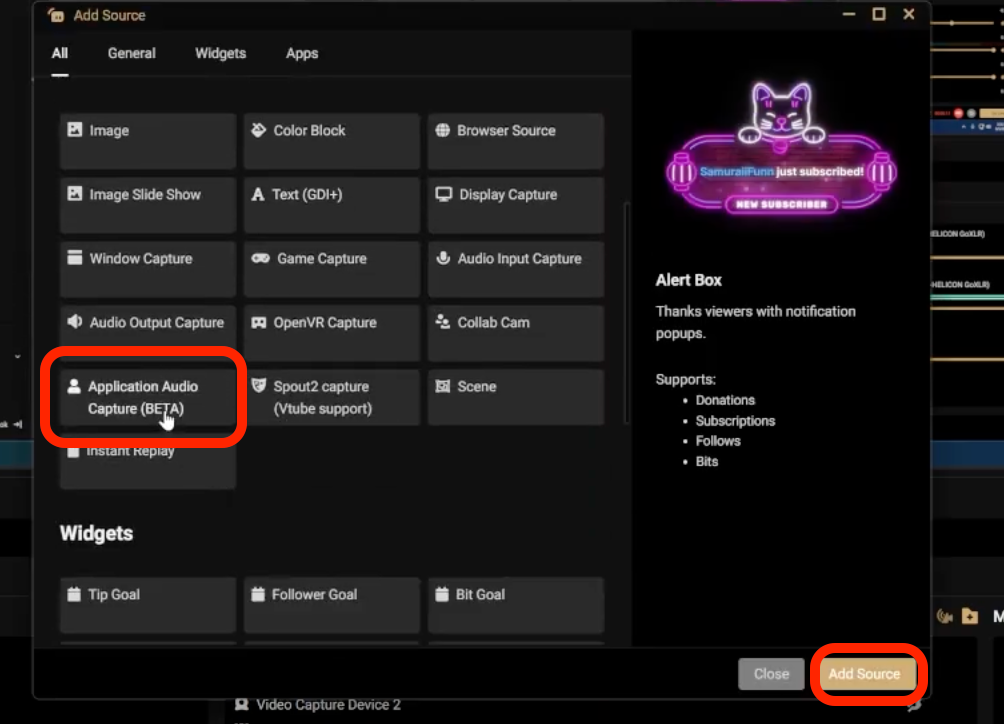Open the Widgets tab

pos(220,54)
